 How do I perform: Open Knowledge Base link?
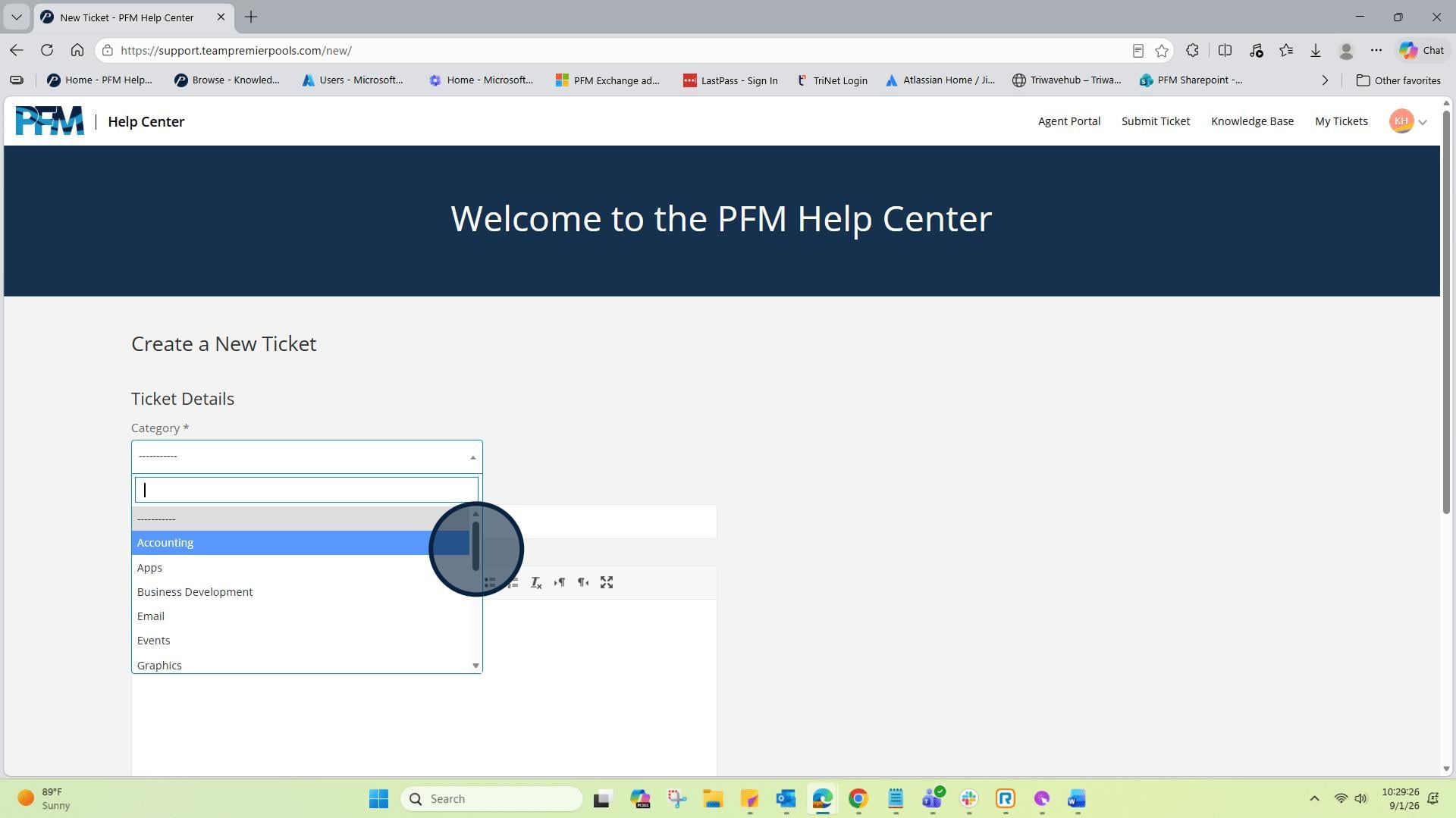coord(1252,121)
